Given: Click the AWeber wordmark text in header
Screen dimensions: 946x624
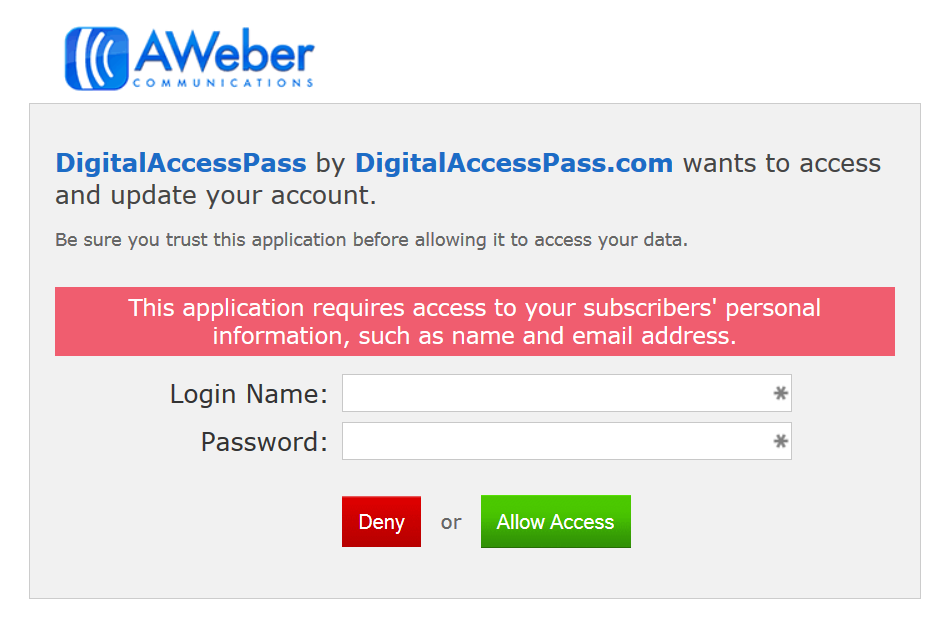Looking at the screenshot, I should (x=223, y=50).
